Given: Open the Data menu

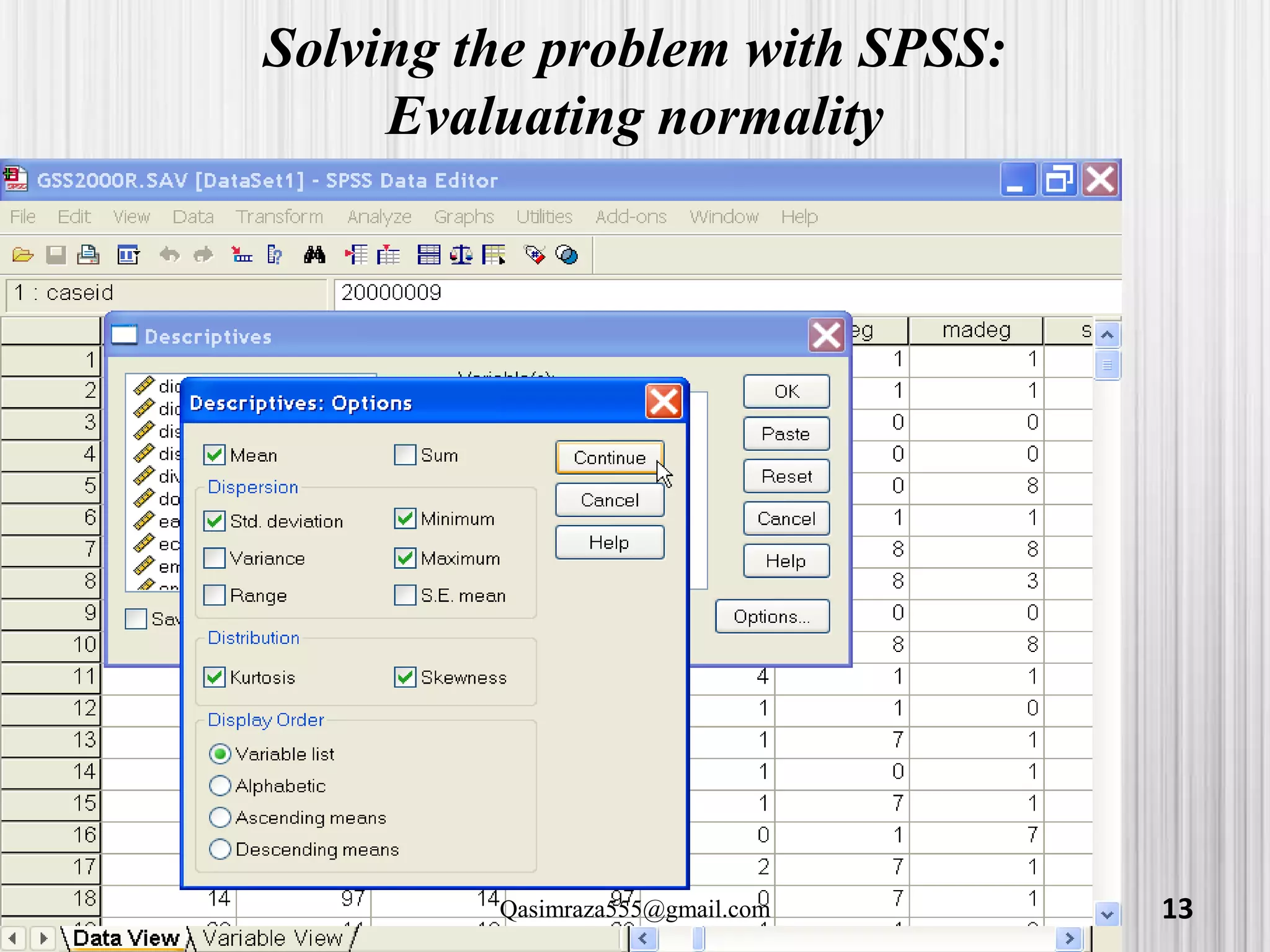Looking at the screenshot, I should (x=193, y=216).
